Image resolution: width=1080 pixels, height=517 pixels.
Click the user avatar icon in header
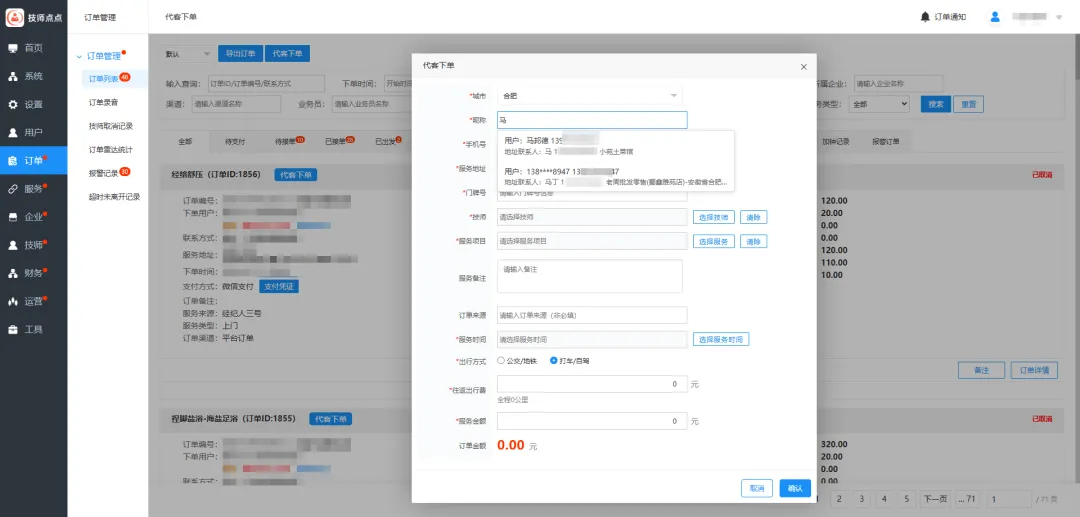pyautogui.click(x=995, y=17)
